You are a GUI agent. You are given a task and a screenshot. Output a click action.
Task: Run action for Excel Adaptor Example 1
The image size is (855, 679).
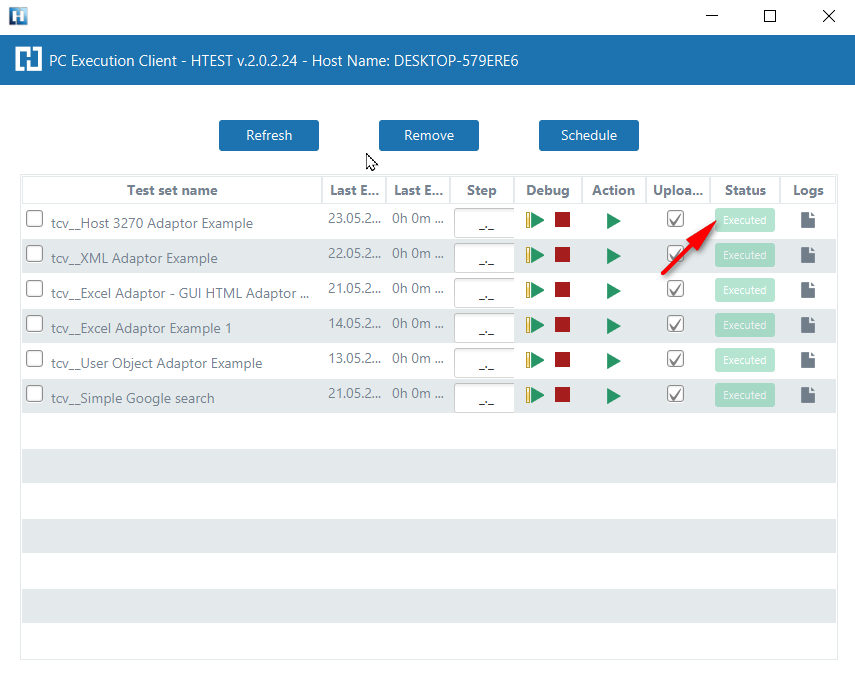pyautogui.click(x=613, y=326)
